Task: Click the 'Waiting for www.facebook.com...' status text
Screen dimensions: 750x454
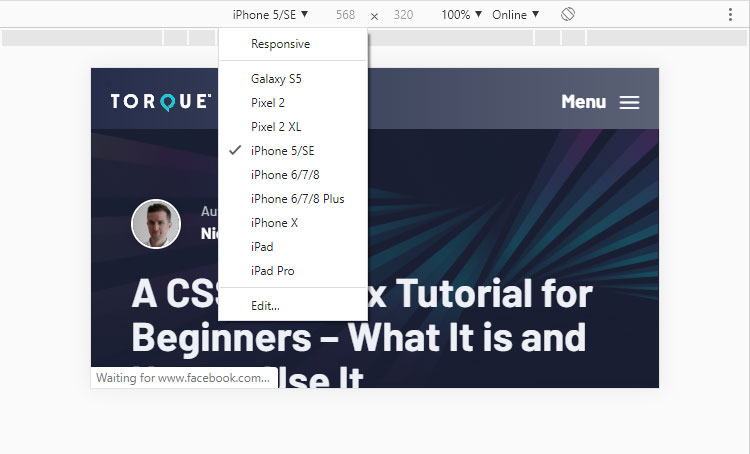Action: click(183, 378)
